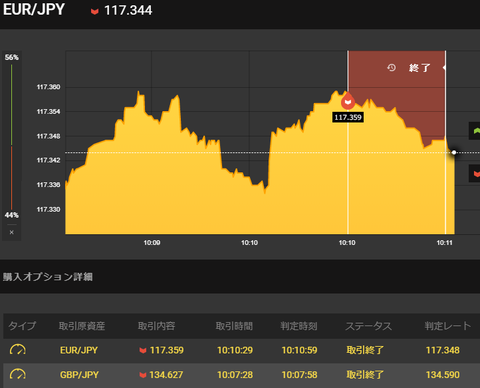Click the 判定時刻 column header
The image size is (480, 388).
point(299,326)
